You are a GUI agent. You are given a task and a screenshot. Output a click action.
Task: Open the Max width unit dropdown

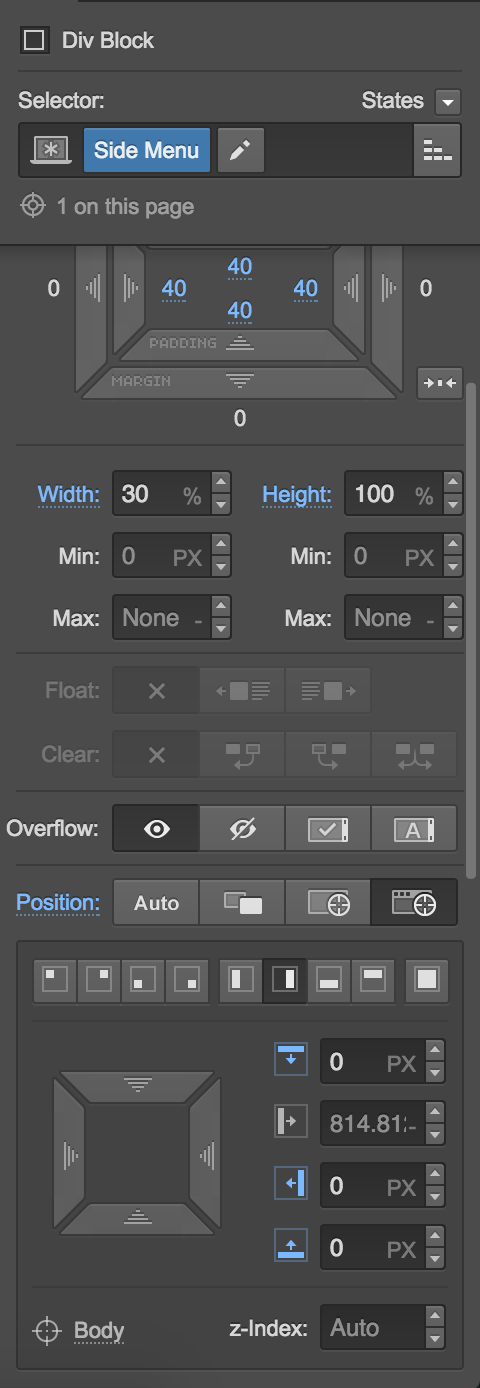(197, 618)
